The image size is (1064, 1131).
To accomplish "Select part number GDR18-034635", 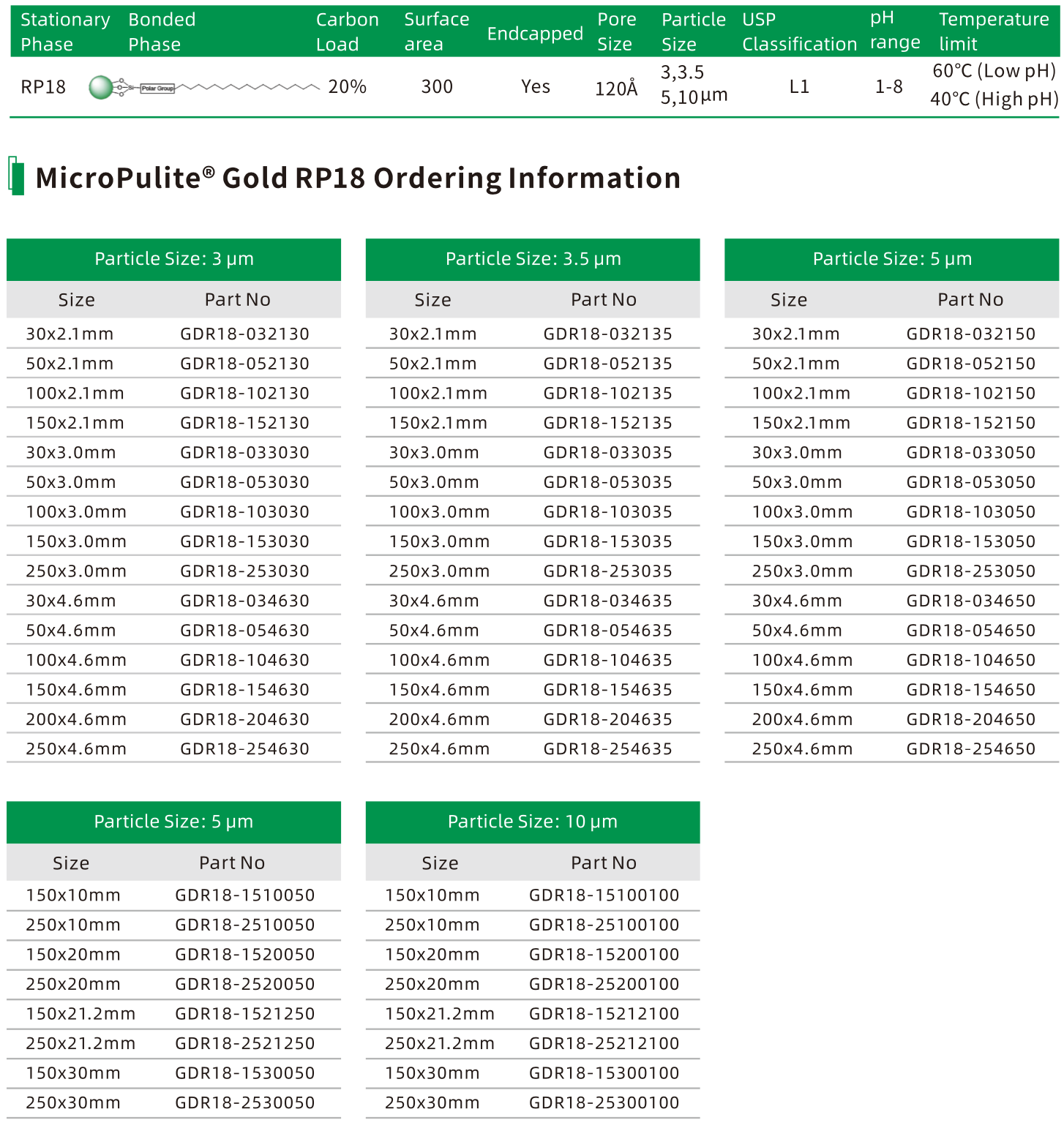I will pyautogui.click(x=607, y=601).
